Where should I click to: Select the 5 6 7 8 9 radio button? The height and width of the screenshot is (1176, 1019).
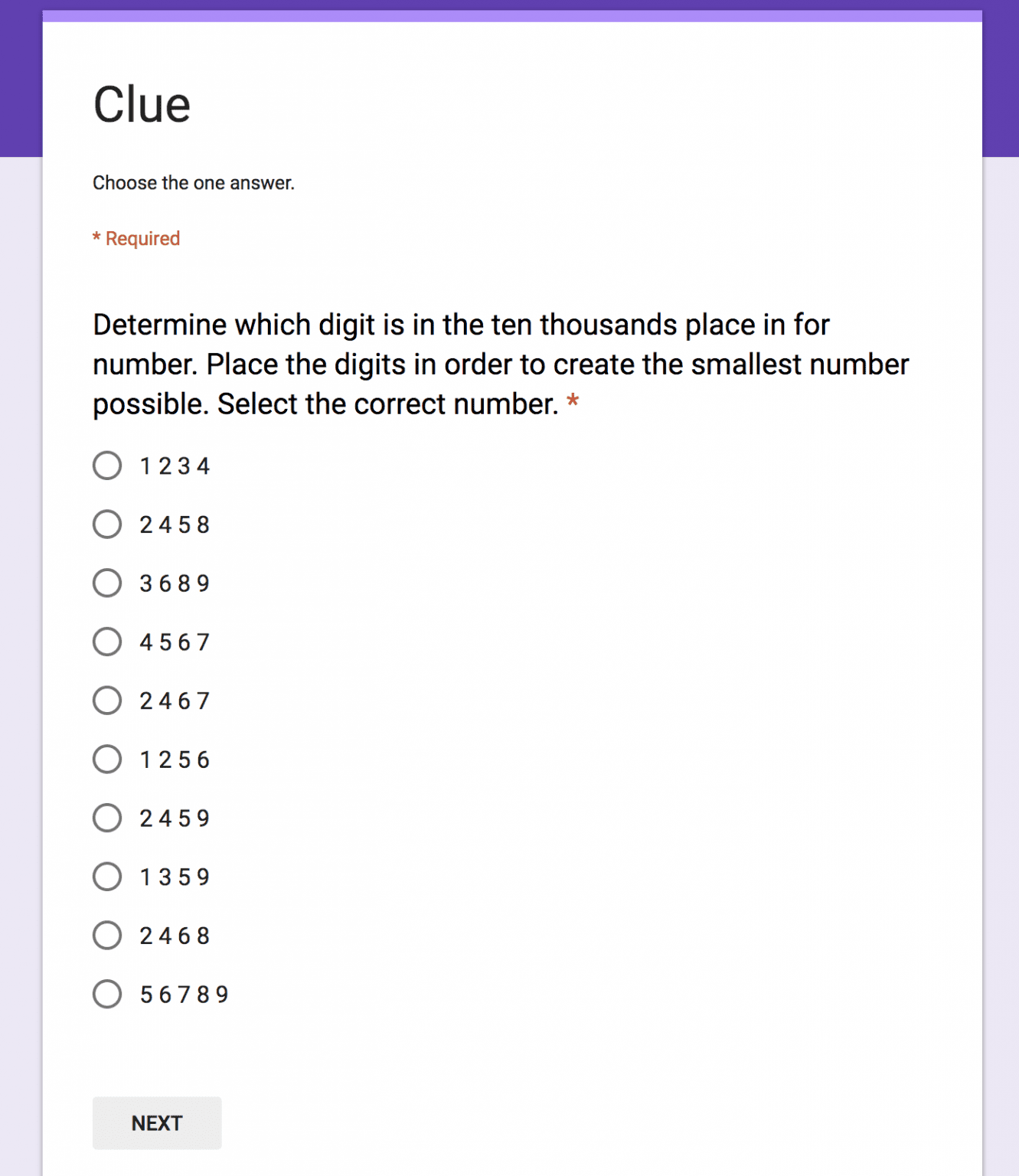pyautogui.click(x=107, y=994)
